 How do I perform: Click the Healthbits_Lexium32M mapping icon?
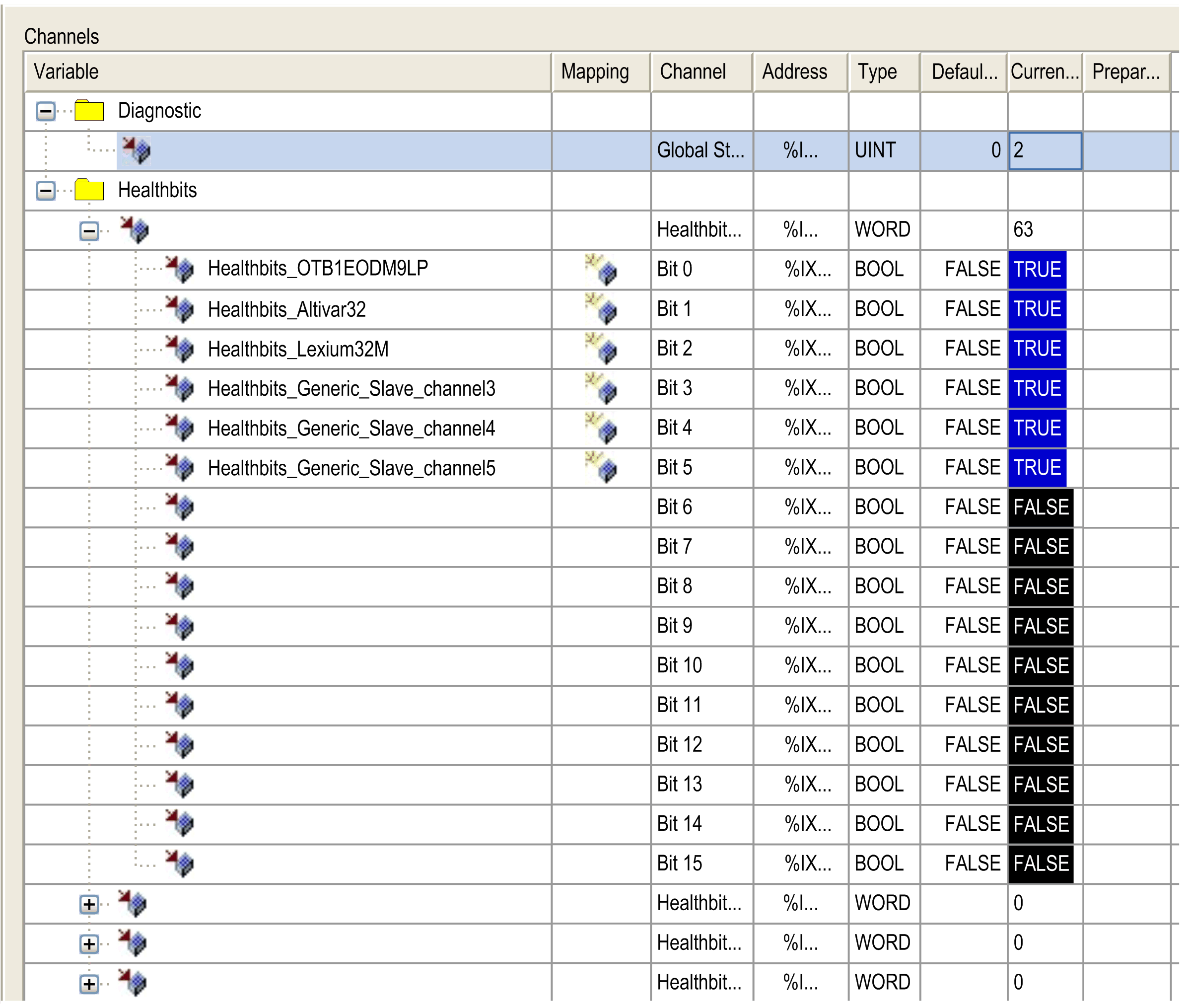coord(601,348)
